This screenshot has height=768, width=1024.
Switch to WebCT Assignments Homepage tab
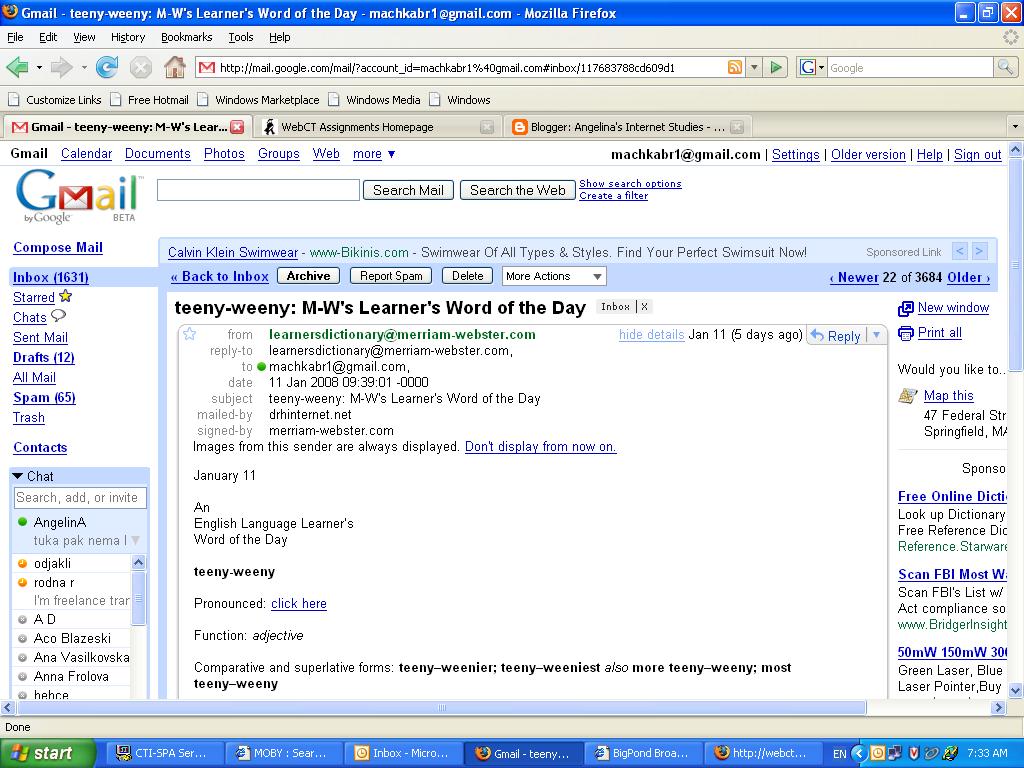(x=377, y=127)
